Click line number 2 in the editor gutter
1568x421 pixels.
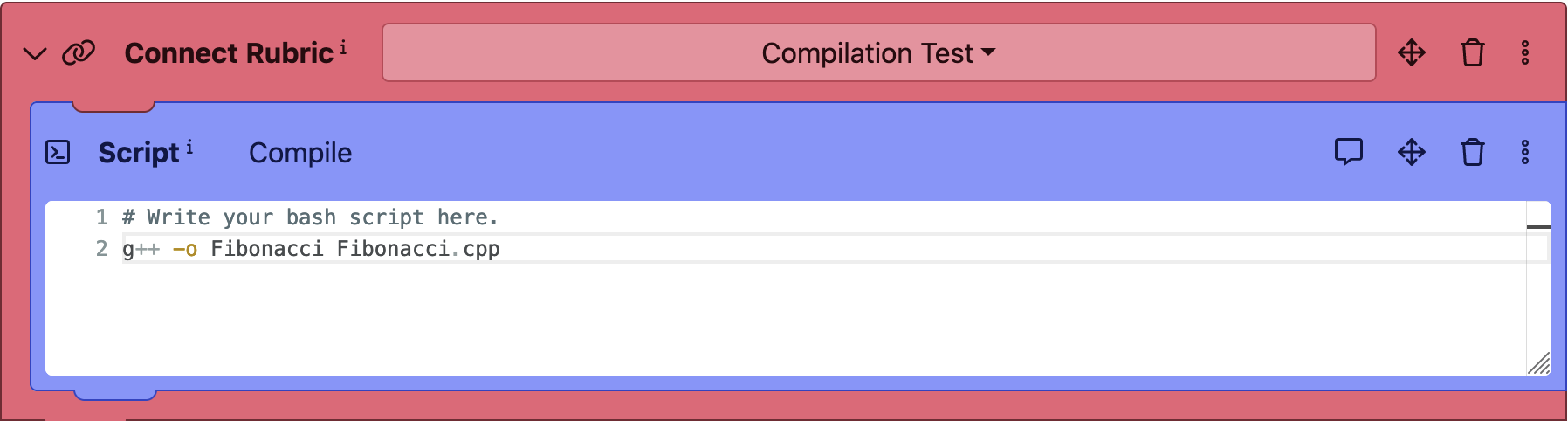pyautogui.click(x=102, y=249)
